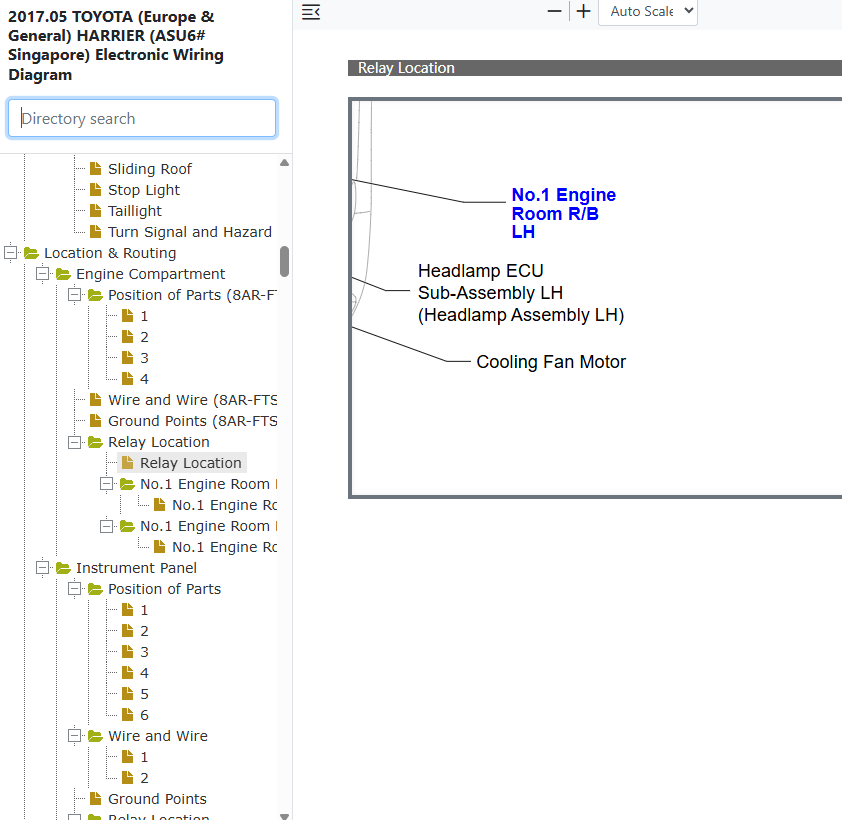Click the Wire and Wire (8AR-FTS document icon
The width and height of the screenshot is (842, 820).
tap(96, 400)
